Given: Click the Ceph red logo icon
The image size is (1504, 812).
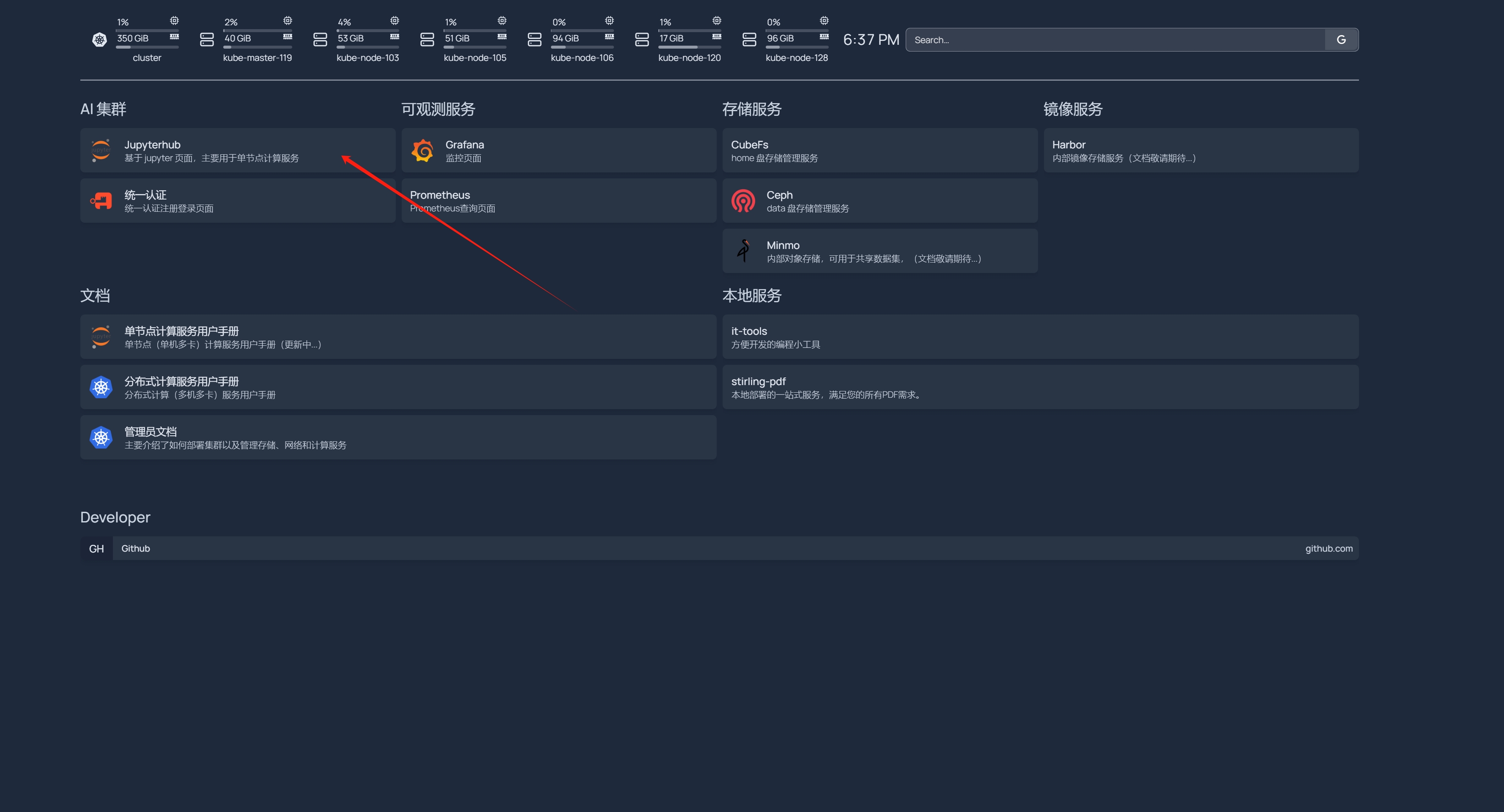Looking at the screenshot, I should [742, 201].
